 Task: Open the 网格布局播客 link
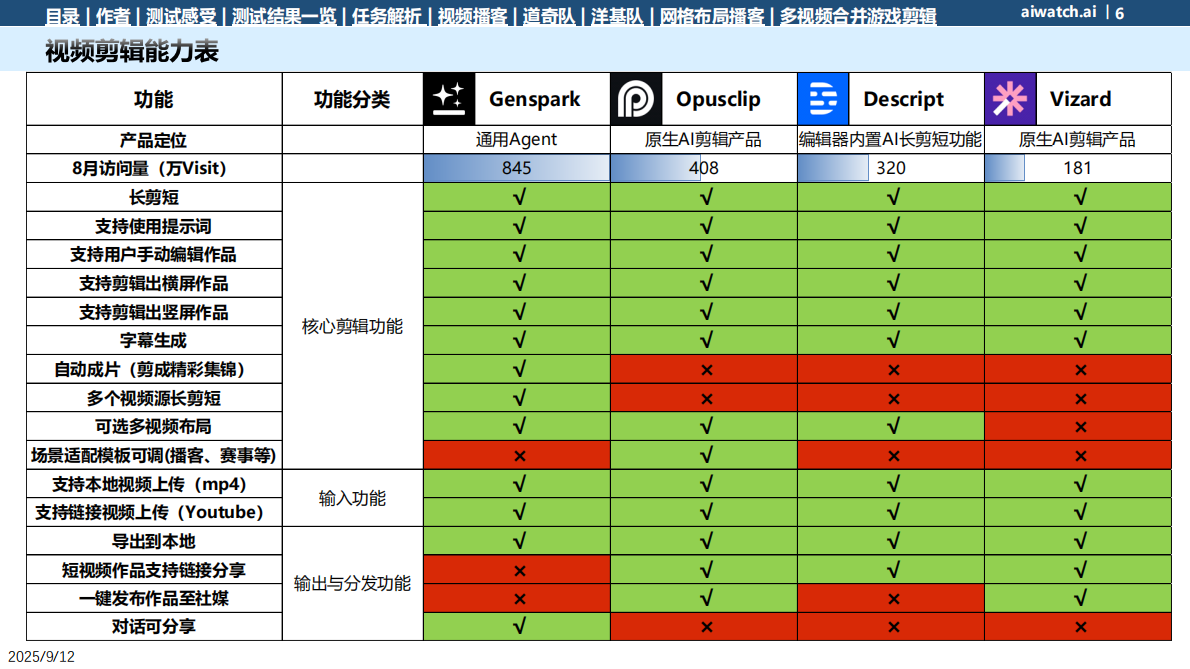712,16
